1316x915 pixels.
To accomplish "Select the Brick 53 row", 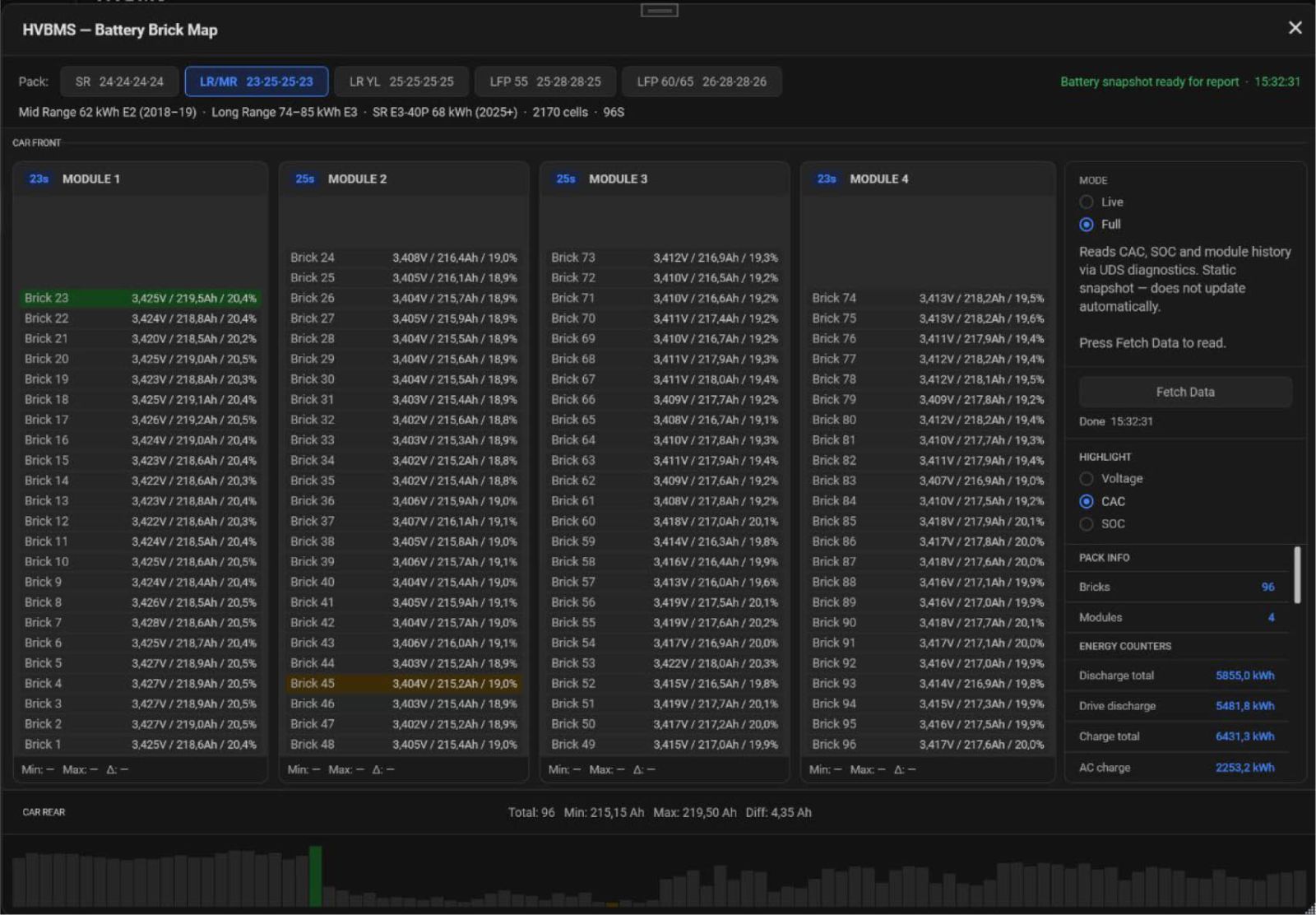I will [x=665, y=662].
